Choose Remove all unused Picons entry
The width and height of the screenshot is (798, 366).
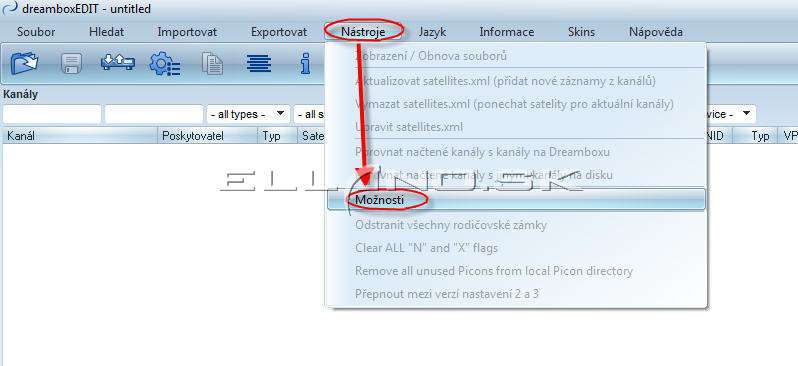[x=516, y=271]
